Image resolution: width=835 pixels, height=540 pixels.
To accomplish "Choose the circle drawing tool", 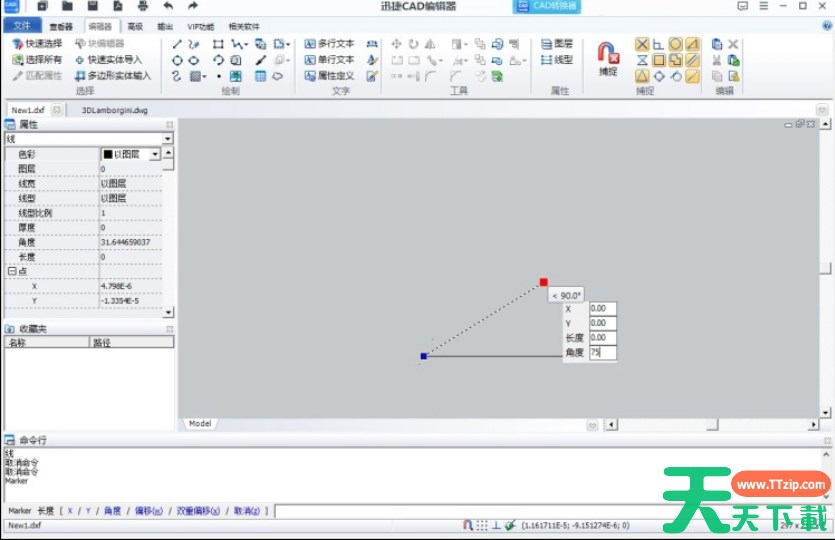I will [x=177, y=60].
